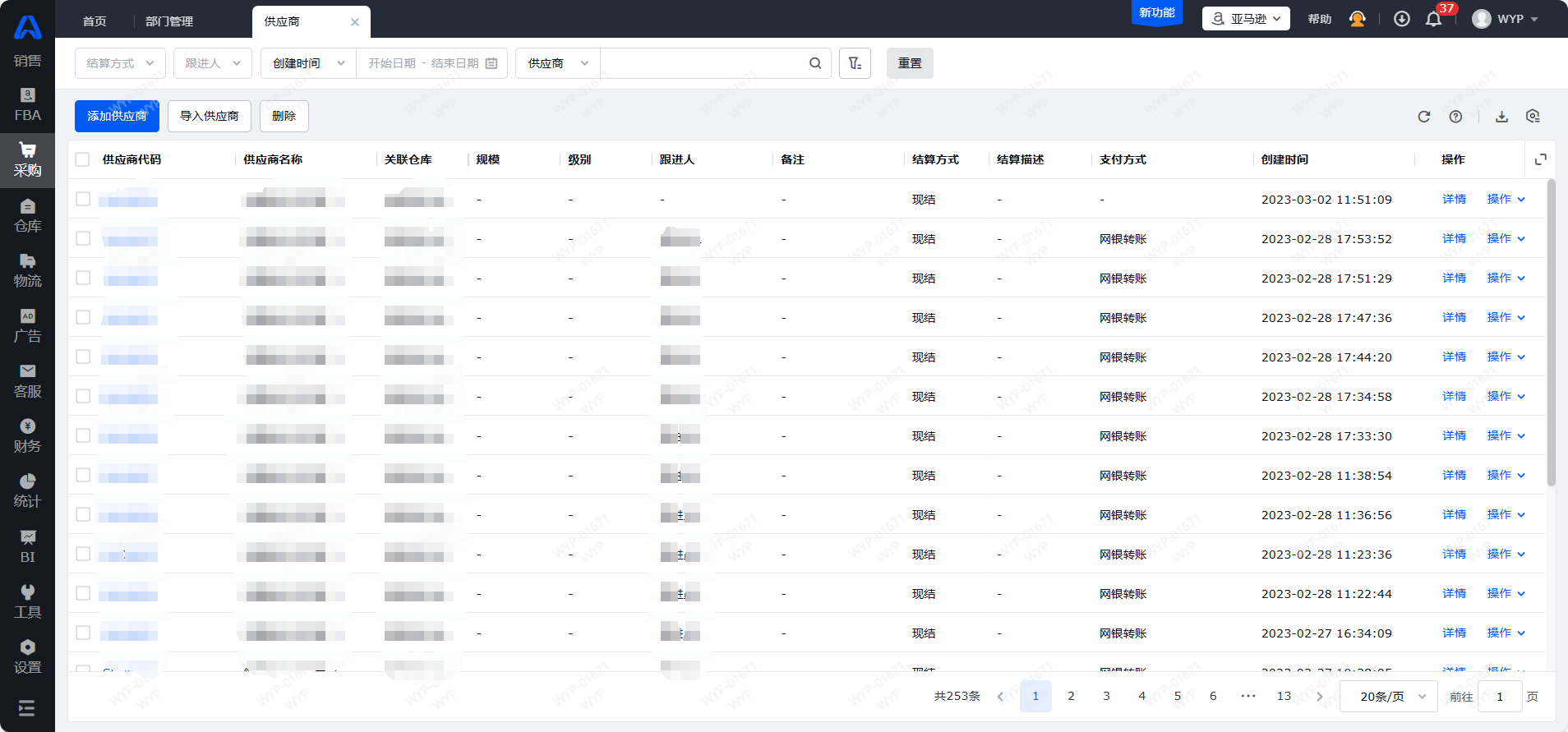Open the 工具 sidebar module
Screen dimensions: 1568x732
[x=27, y=601]
